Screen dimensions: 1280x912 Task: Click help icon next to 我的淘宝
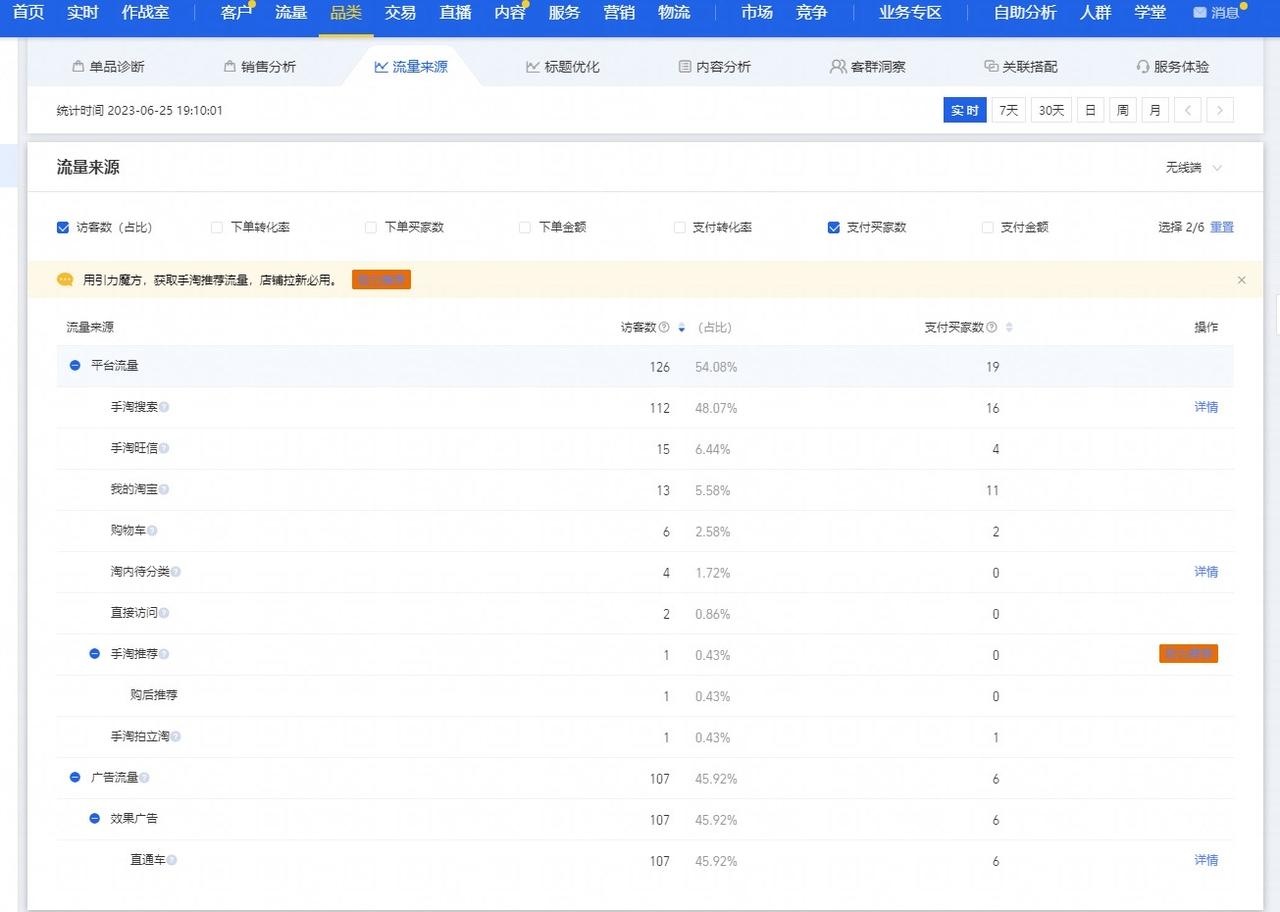pos(164,489)
